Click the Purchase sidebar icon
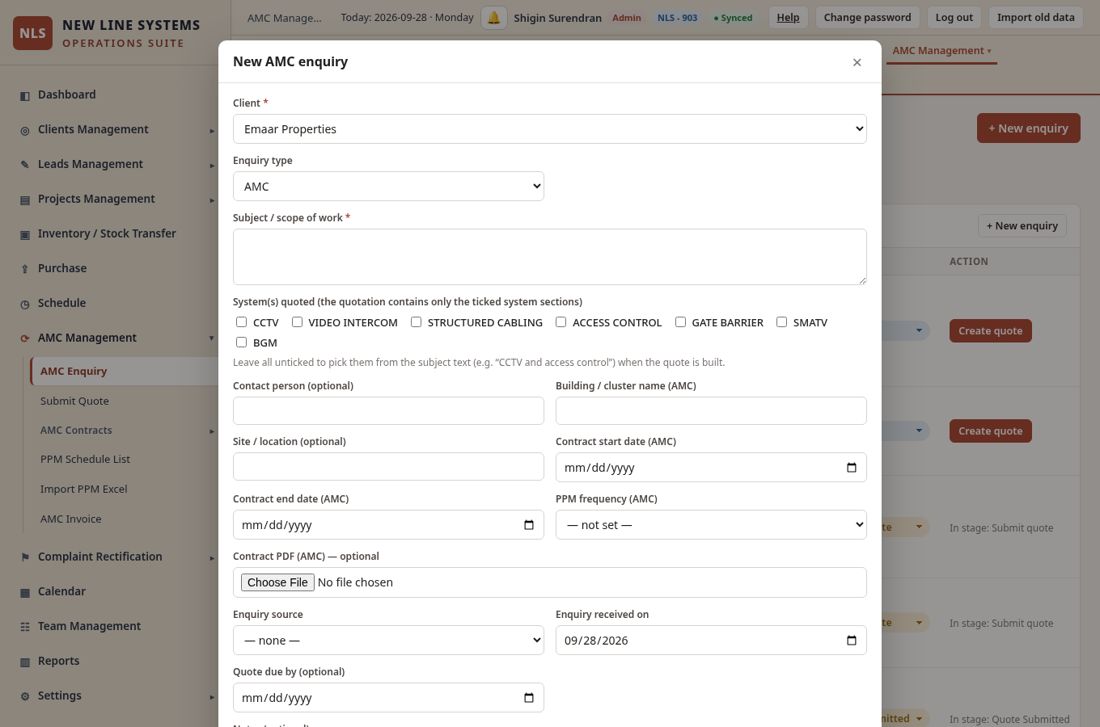Screen dimensions: 1100x727 point(25,269)
